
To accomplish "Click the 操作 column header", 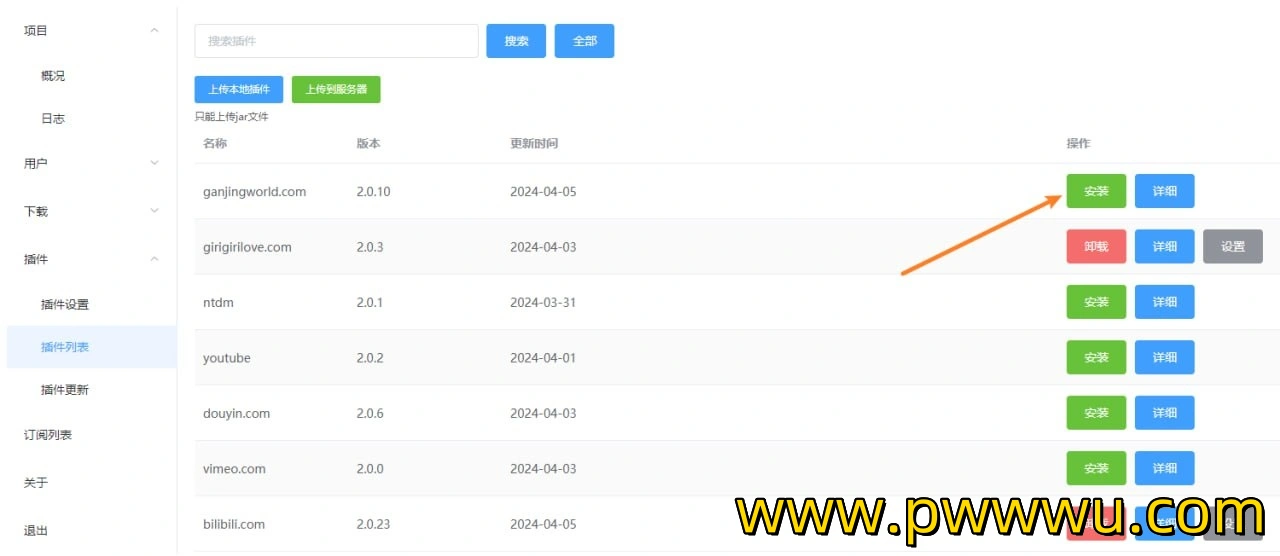I will pos(1078,144).
